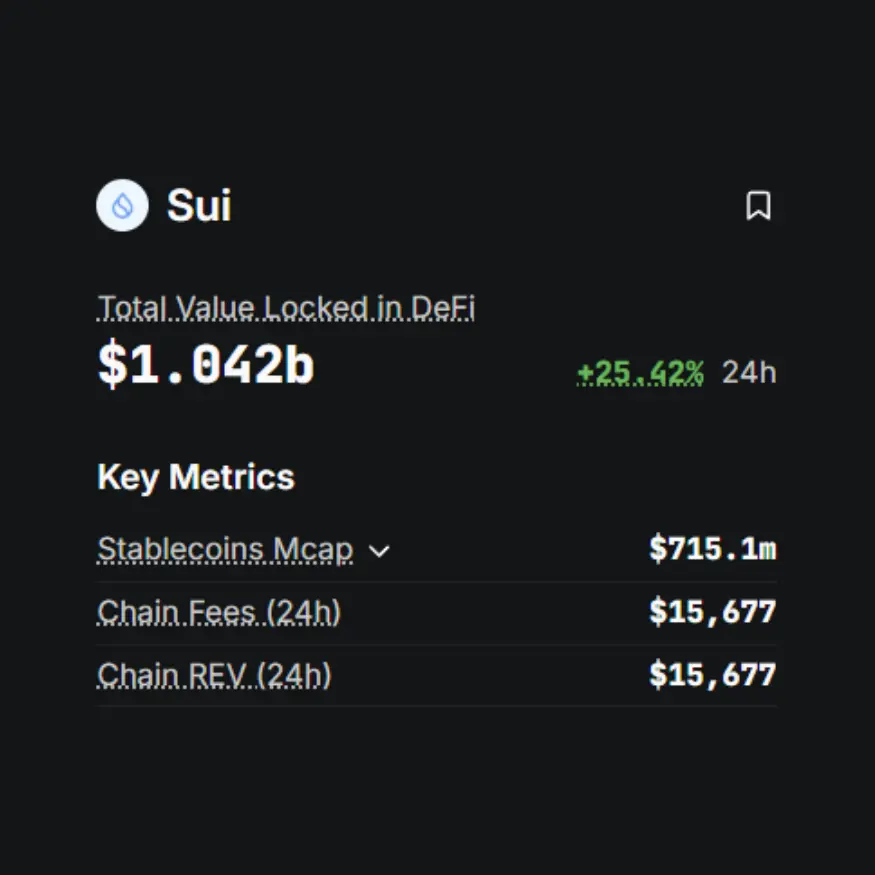Click the Sui chain name heading
875x875 pixels.
point(199,206)
